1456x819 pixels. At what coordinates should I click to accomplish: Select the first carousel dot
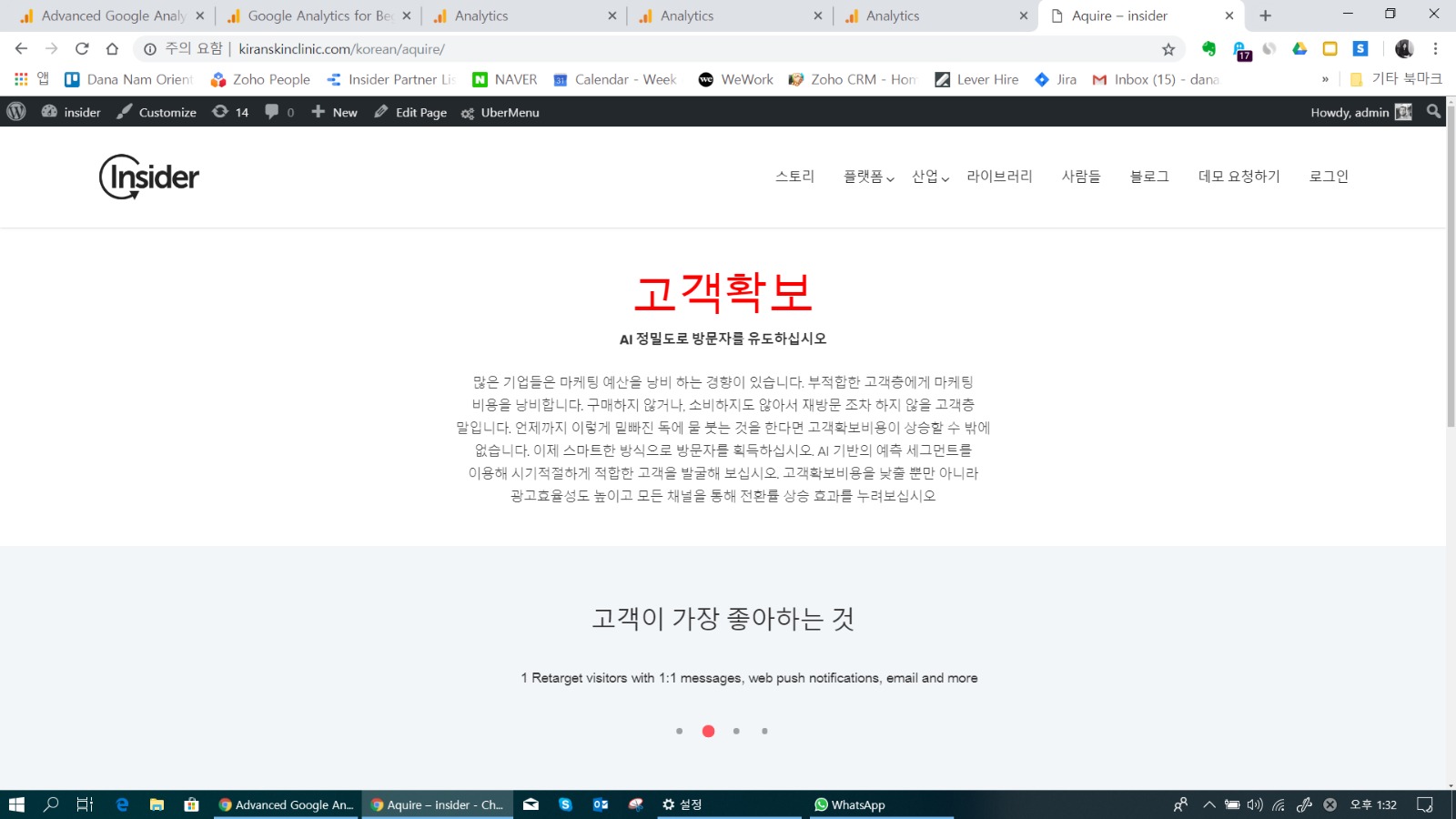[x=679, y=731]
